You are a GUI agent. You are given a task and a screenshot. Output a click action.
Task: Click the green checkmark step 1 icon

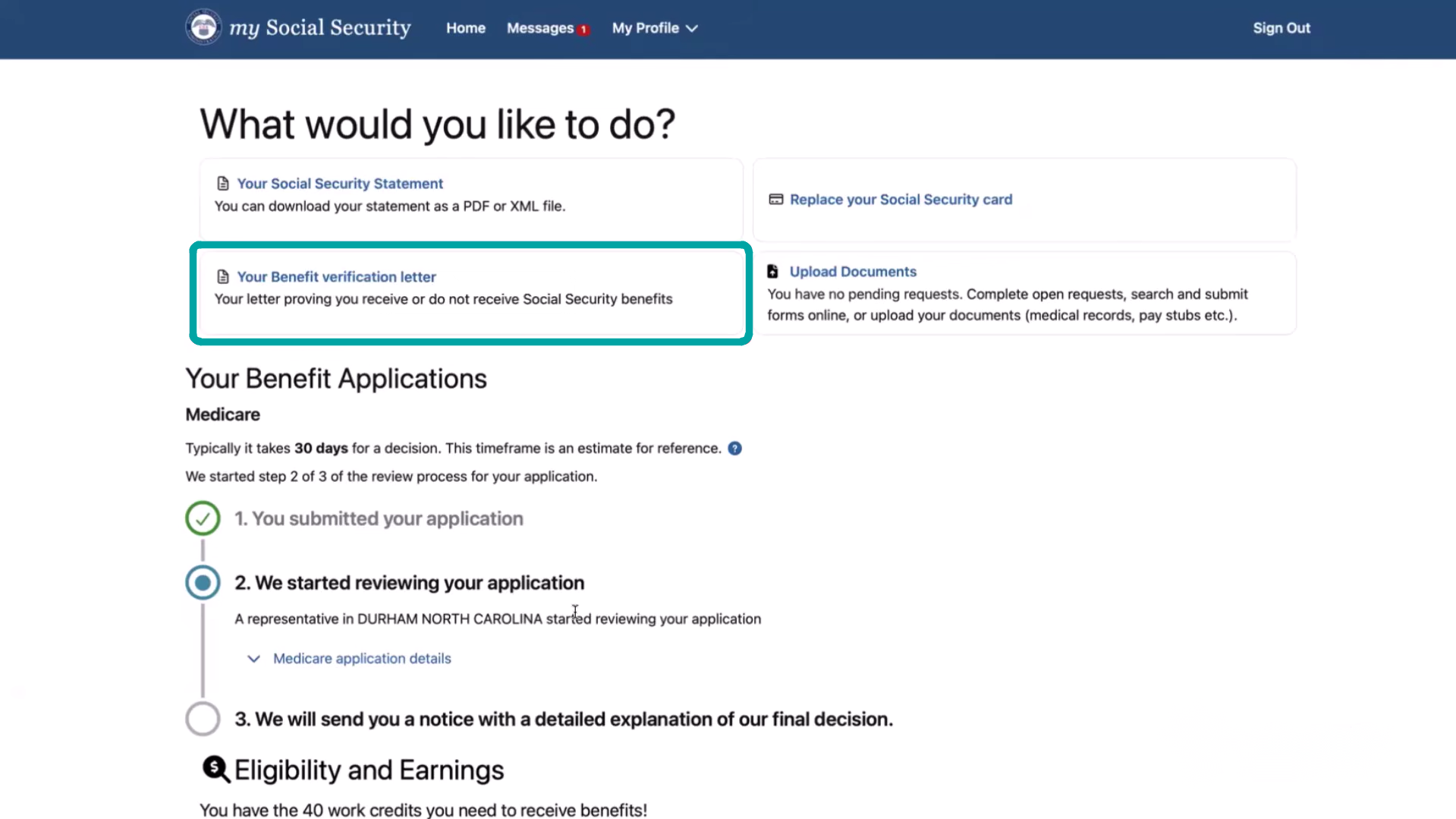point(203,518)
